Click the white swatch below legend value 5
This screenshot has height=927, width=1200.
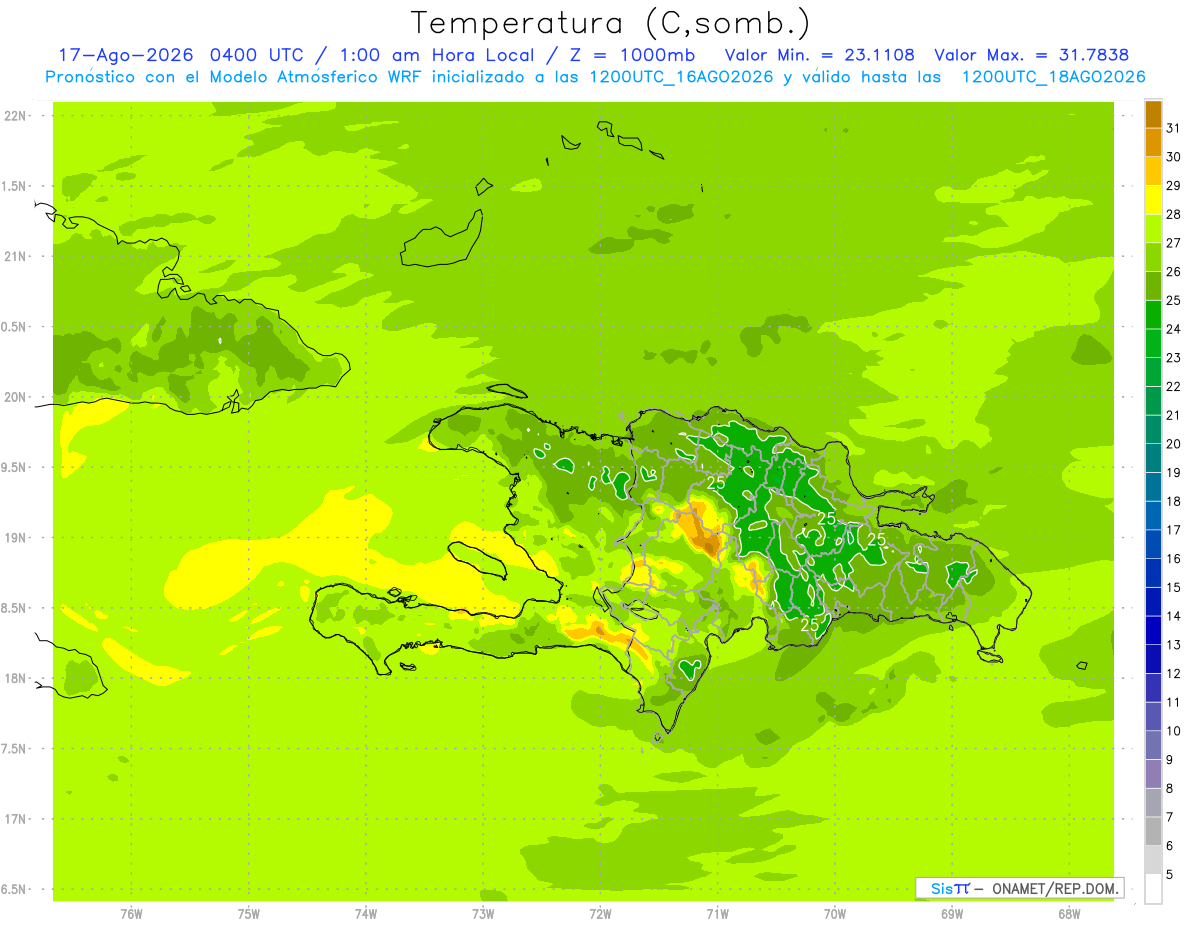(x=1153, y=889)
